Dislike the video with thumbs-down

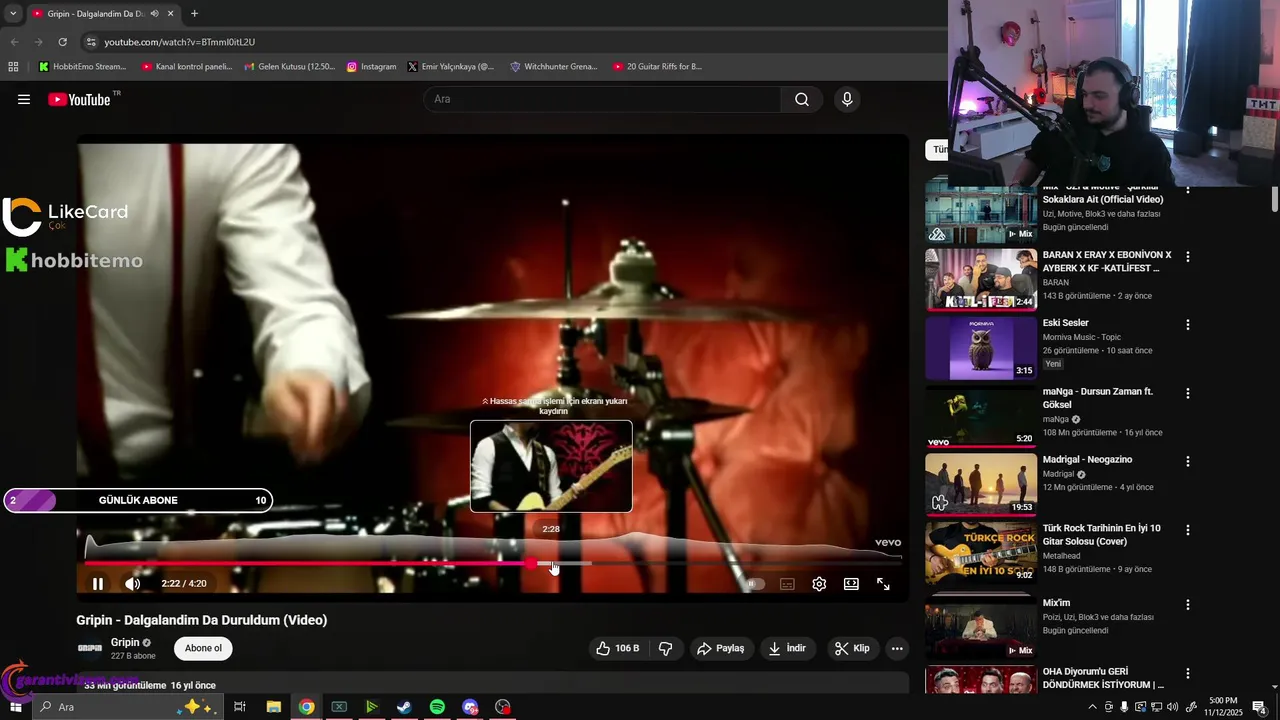click(666, 648)
